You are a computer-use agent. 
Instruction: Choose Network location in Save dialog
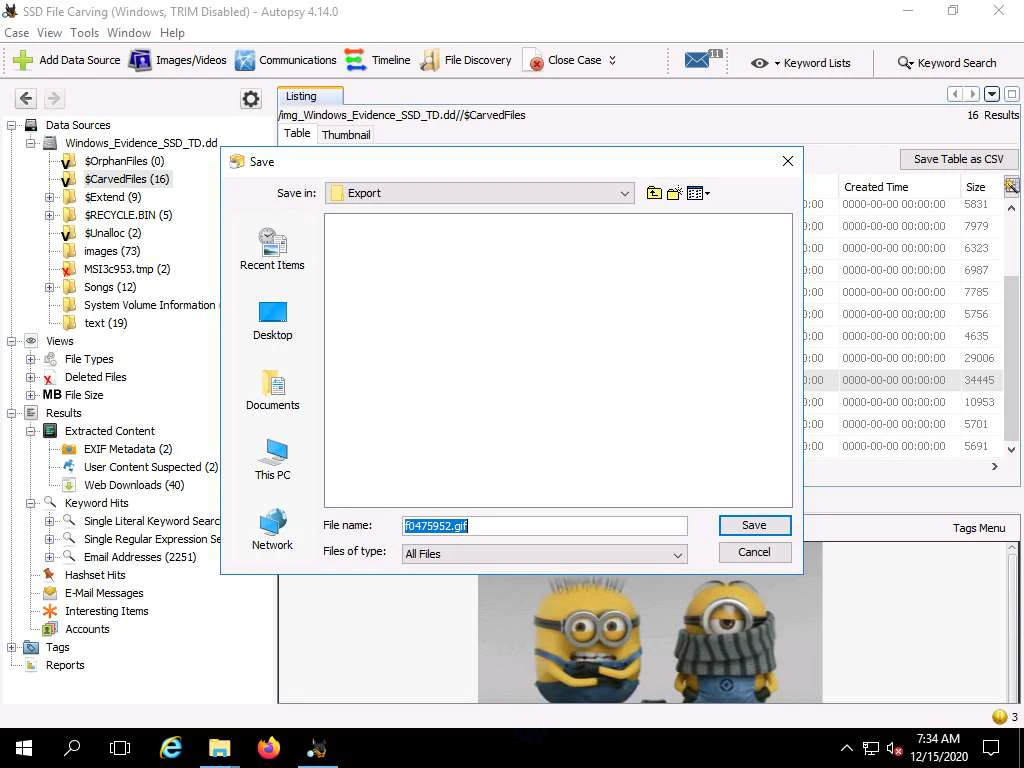pos(272,530)
